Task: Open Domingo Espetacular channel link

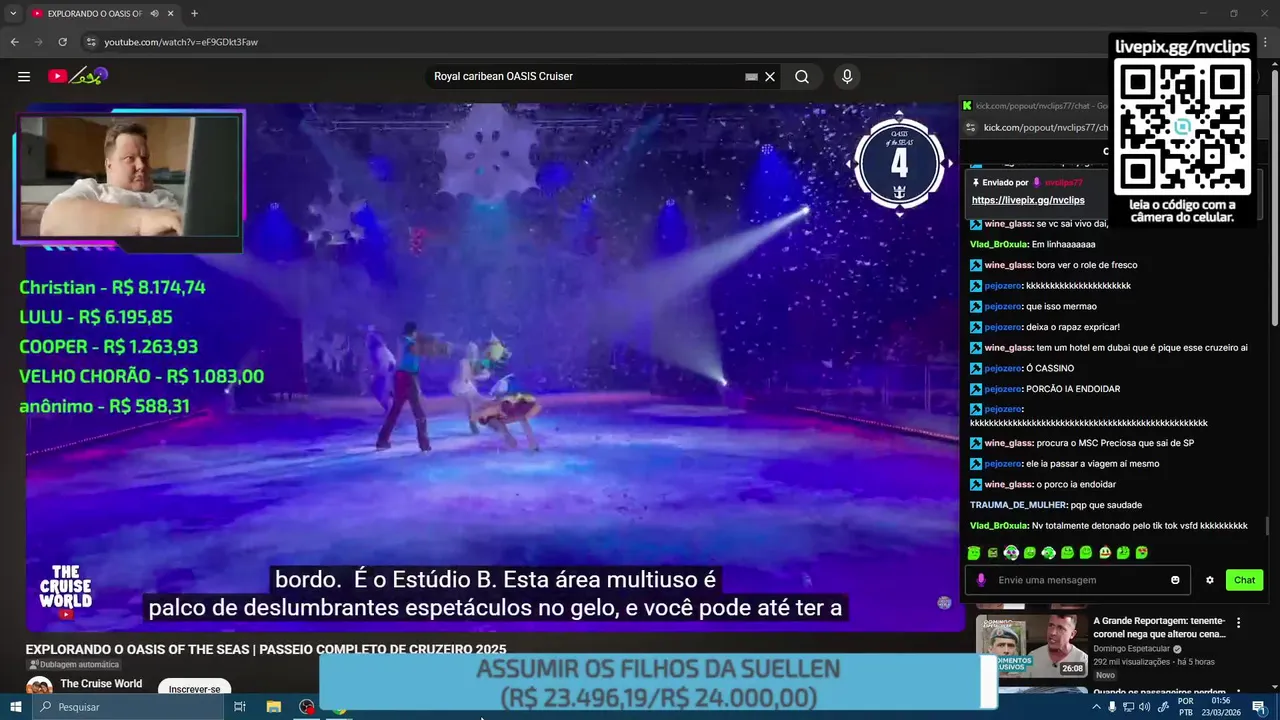Action: coord(1131,649)
